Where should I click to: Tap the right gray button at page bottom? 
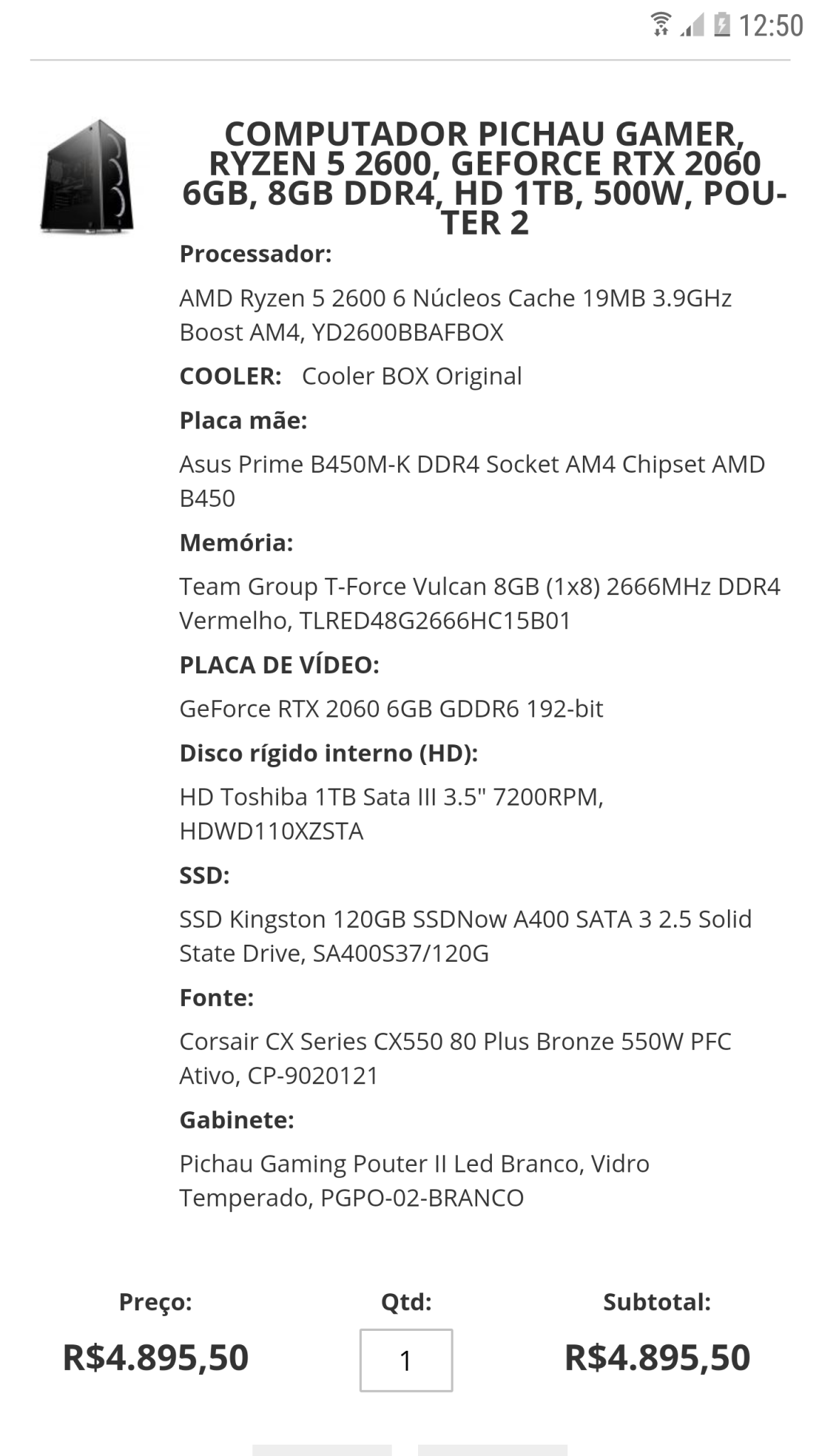(x=493, y=1450)
